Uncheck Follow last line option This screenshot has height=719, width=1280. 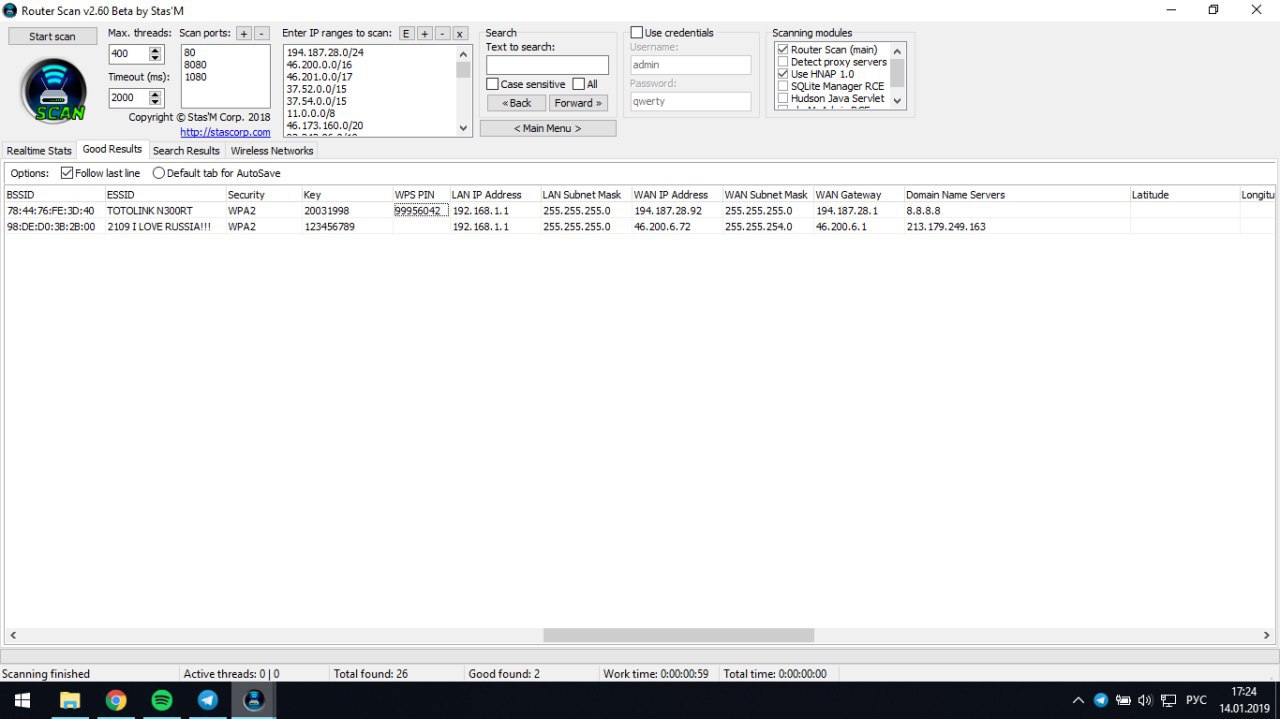(67, 173)
